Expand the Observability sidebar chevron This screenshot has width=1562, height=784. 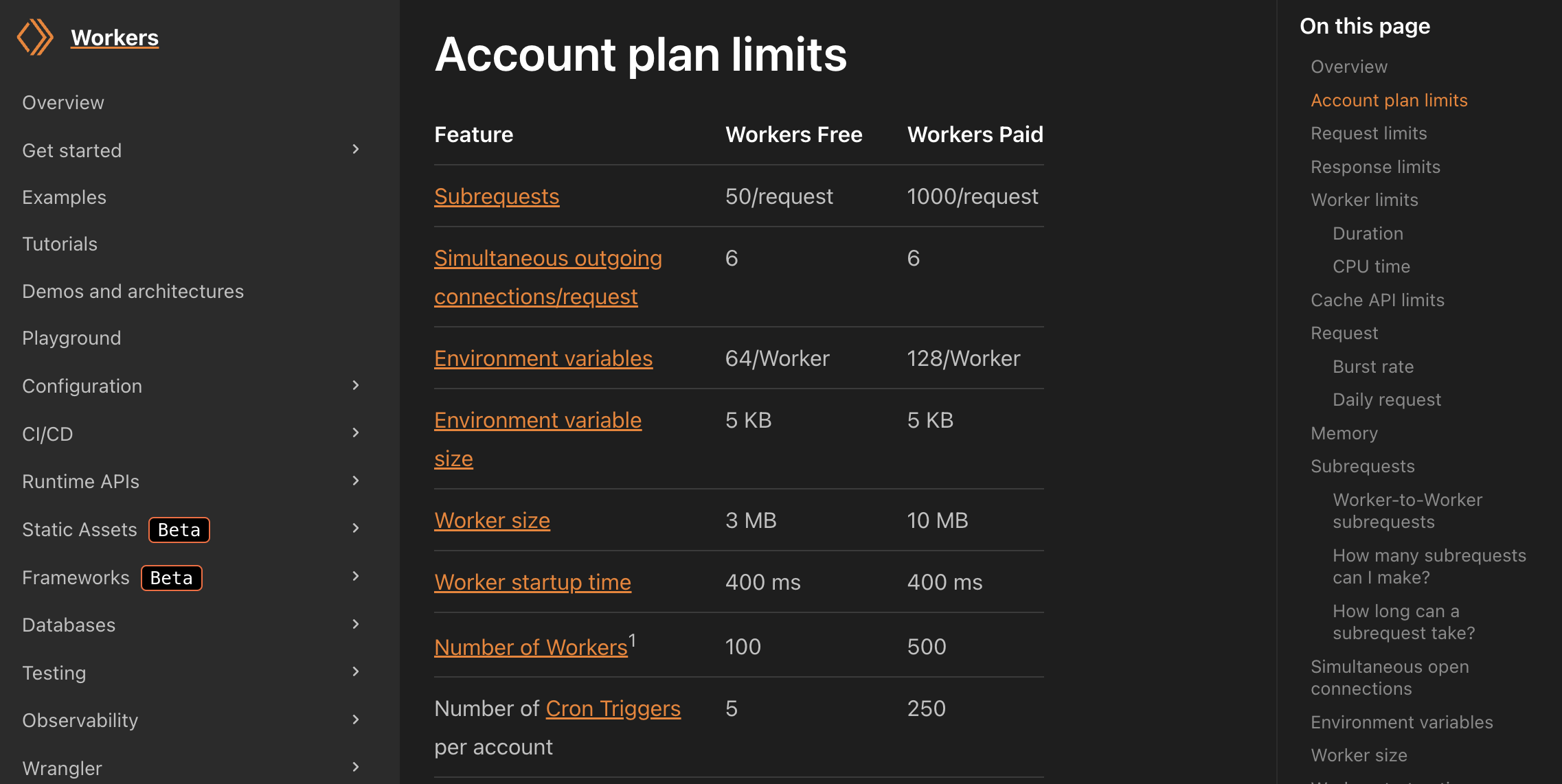(x=355, y=720)
